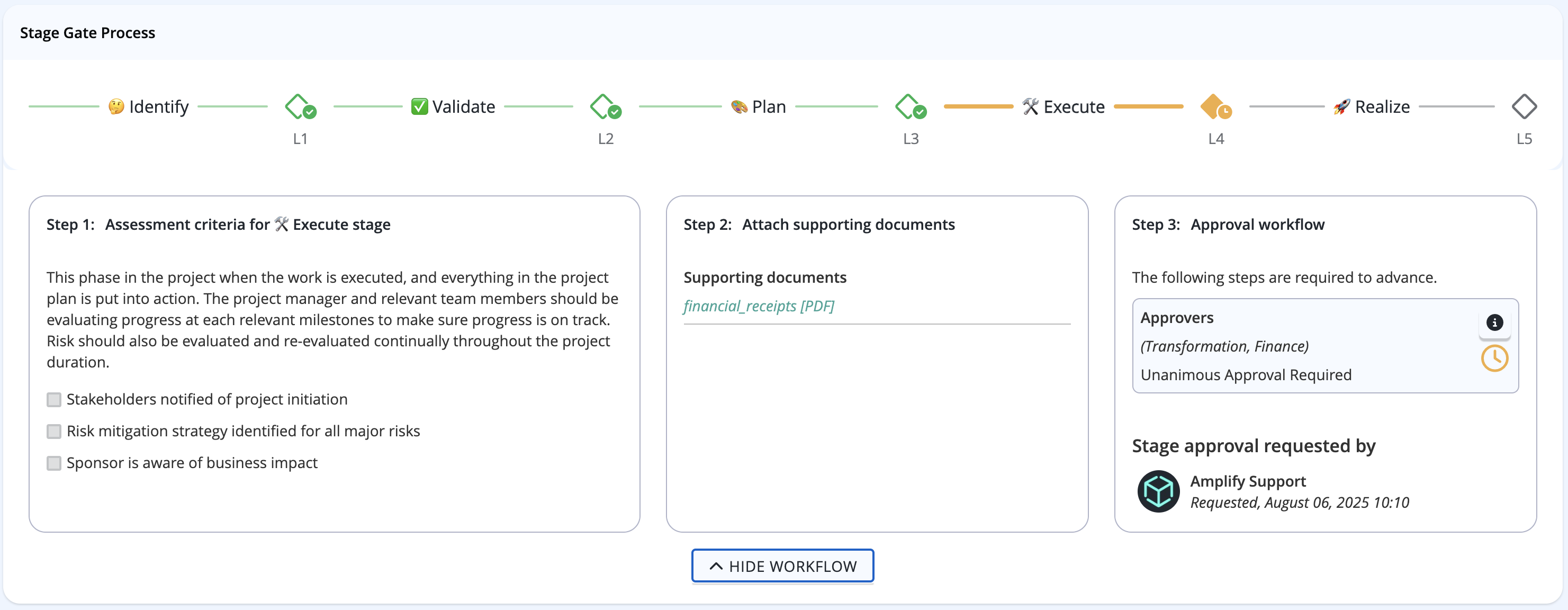
Task: Click the (Transformation, Finance) approvers text
Action: [x=1224, y=346]
